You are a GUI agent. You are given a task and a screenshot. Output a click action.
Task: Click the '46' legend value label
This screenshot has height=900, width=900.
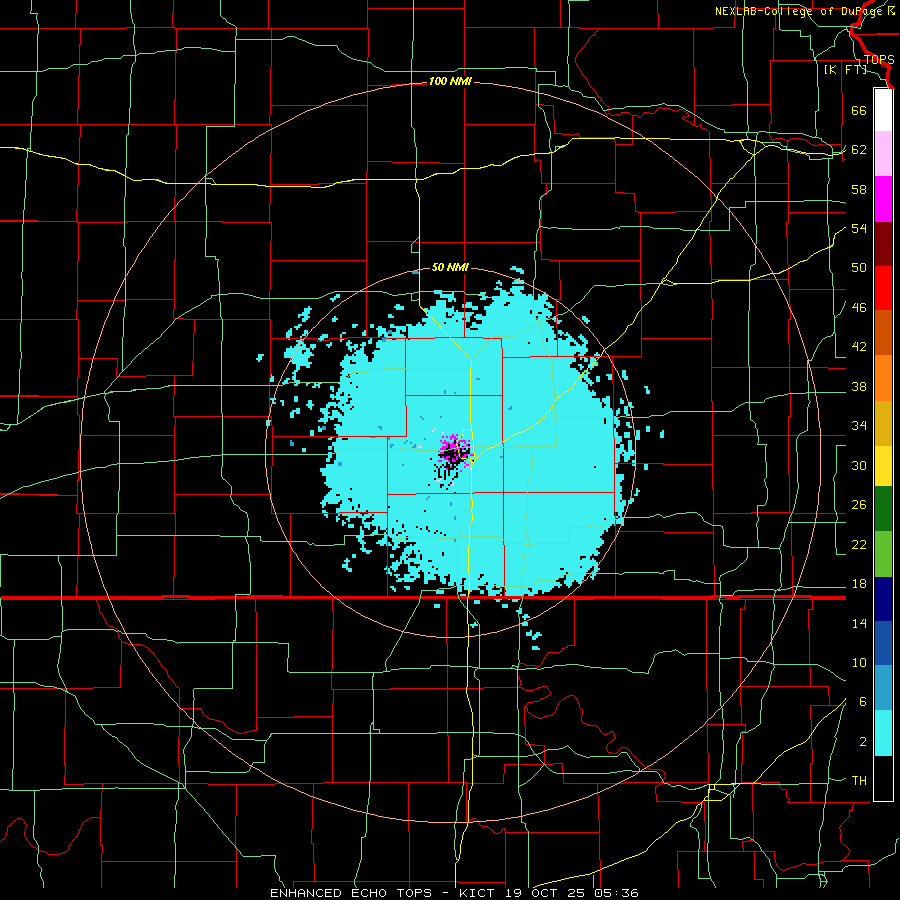[x=859, y=308]
